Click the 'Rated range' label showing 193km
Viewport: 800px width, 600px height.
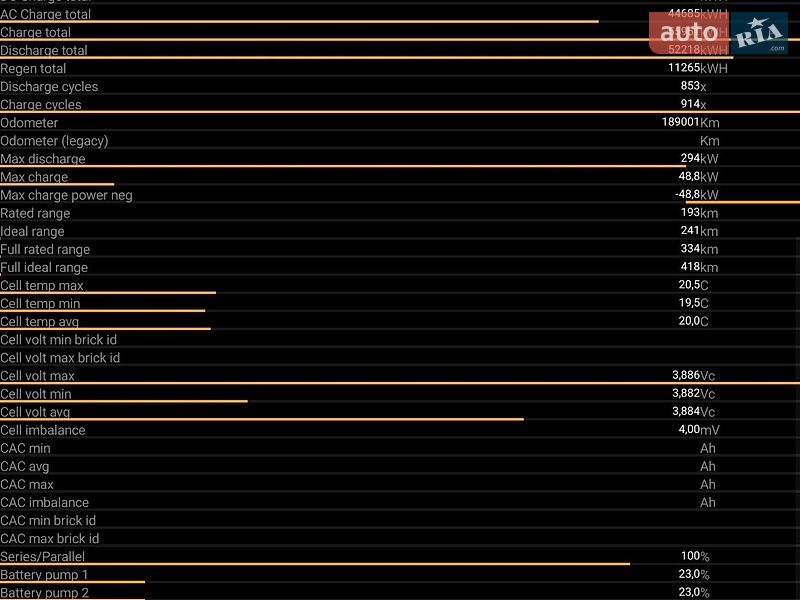[x=35, y=213]
